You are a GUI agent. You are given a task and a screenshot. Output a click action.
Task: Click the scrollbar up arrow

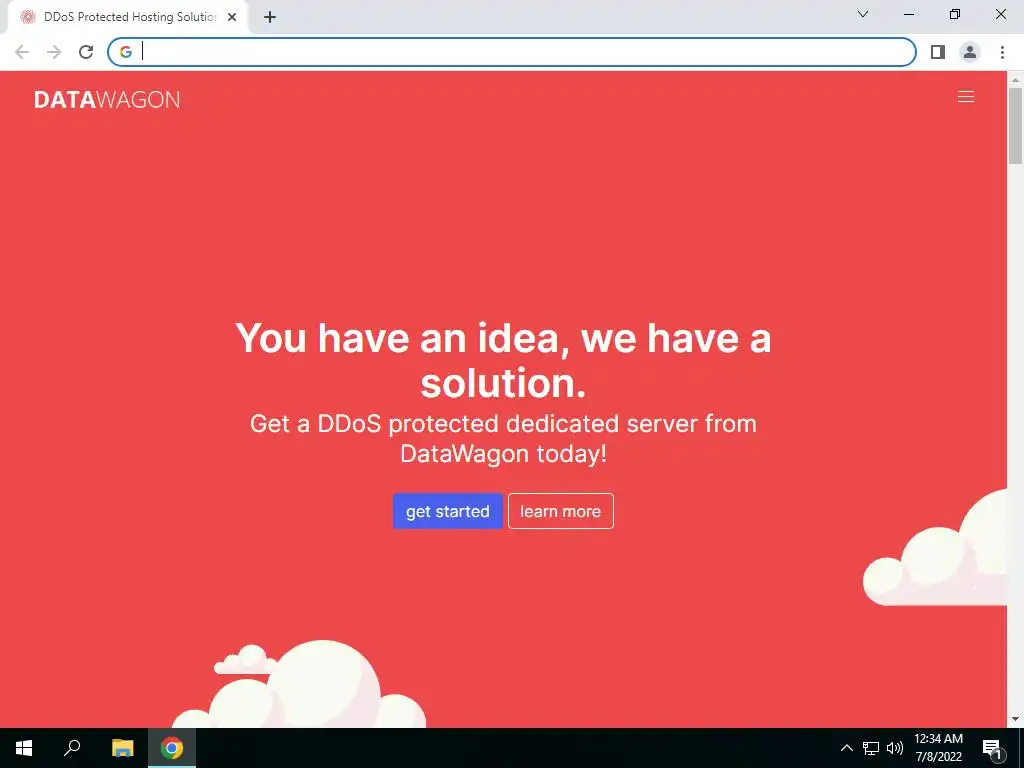pyautogui.click(x=1015, y=79)
